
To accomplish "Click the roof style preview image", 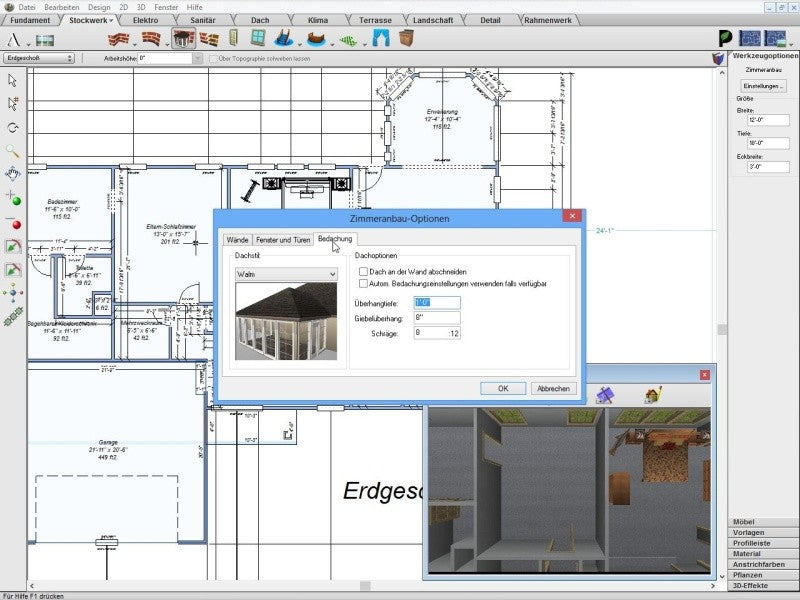I will (x=286, y=321).
